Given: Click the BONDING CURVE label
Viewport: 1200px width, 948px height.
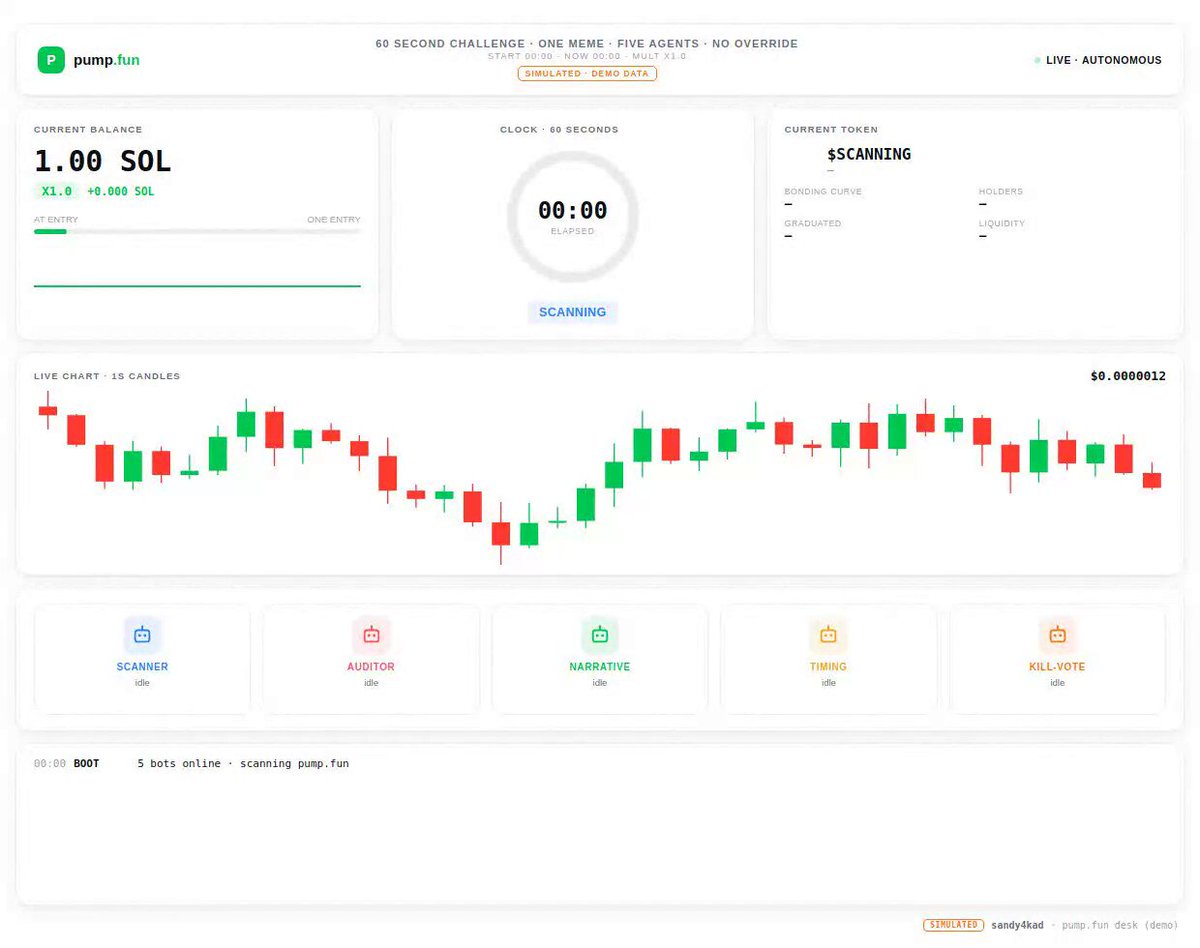Looking at the screenshot, I should (823, 191).
